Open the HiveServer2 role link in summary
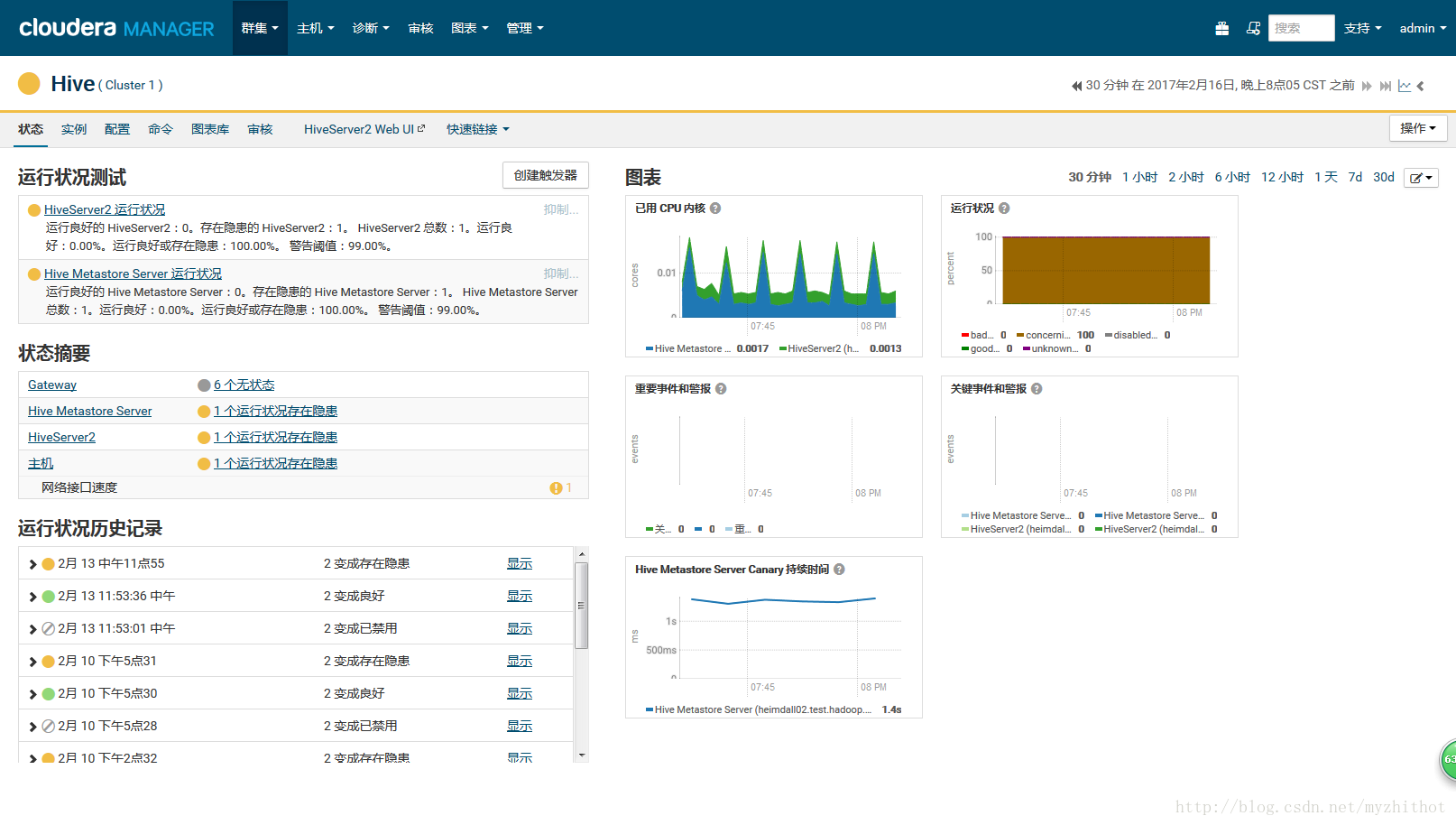This screenshot has height=825, width=1456. click(x=61, y=437)
